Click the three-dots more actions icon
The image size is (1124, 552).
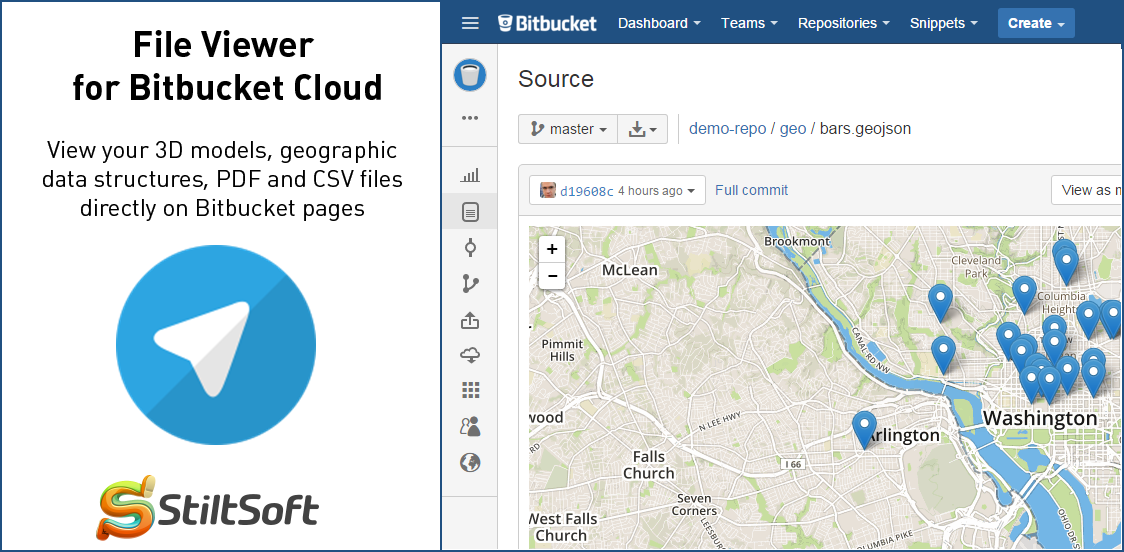pyautogui.click(x=470, y=118)
